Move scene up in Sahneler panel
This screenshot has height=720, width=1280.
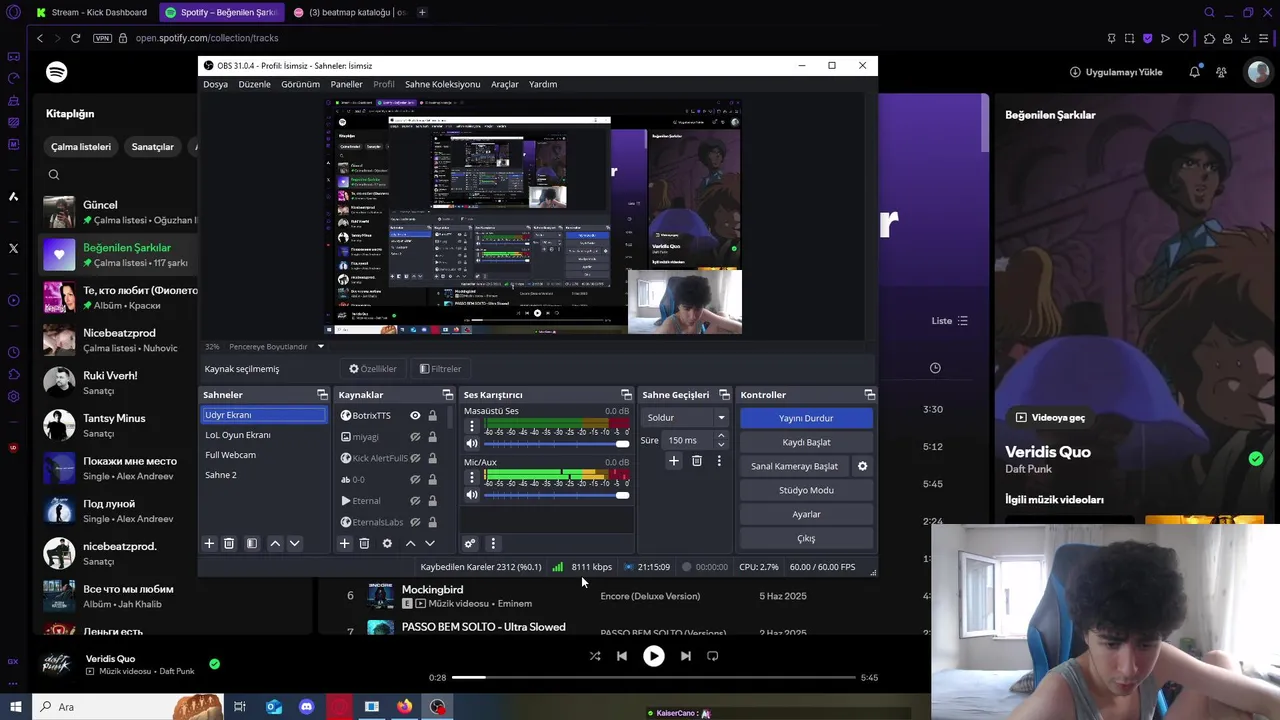[275, 543]
